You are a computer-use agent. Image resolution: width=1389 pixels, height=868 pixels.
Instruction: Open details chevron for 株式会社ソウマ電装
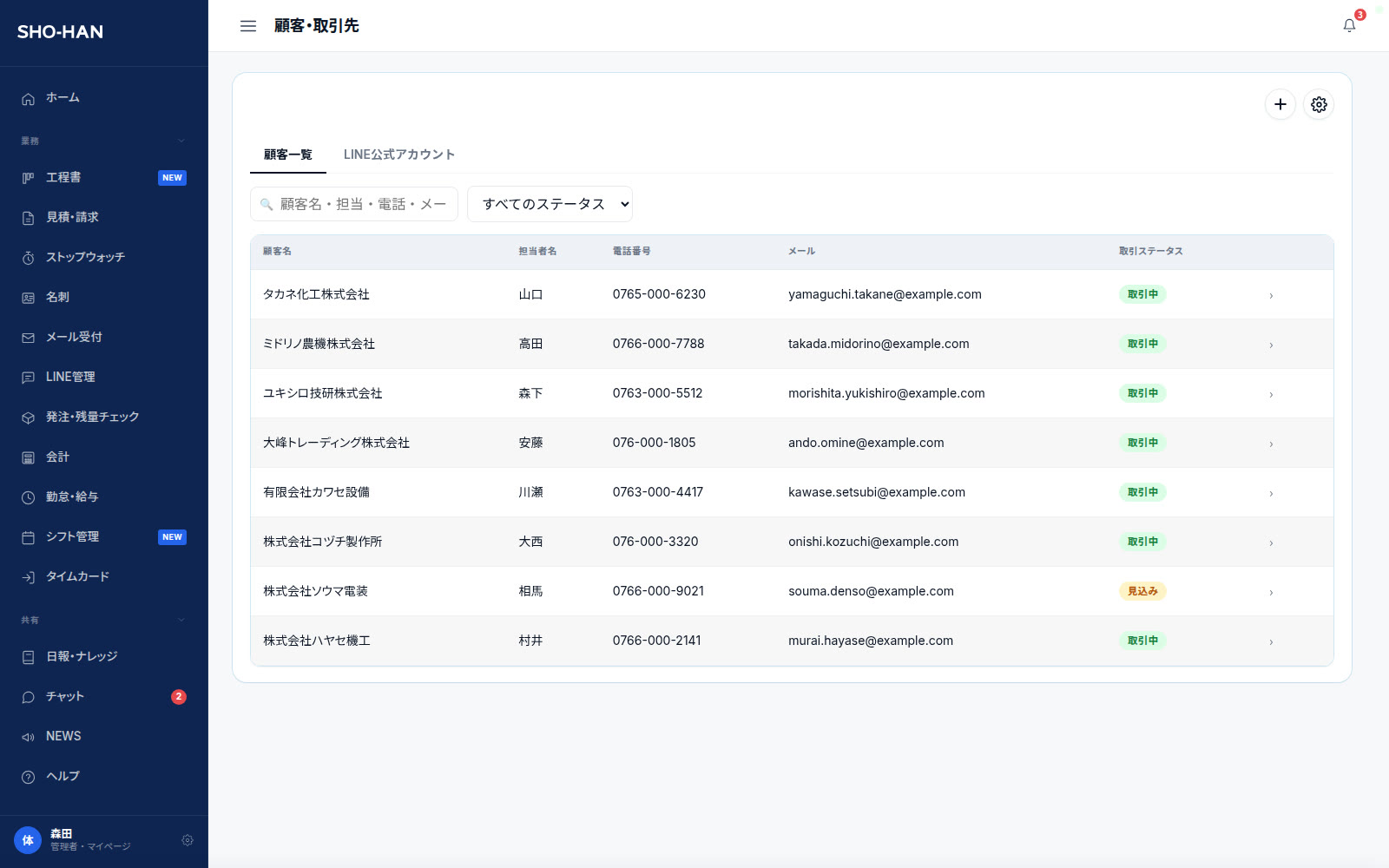1271,592
